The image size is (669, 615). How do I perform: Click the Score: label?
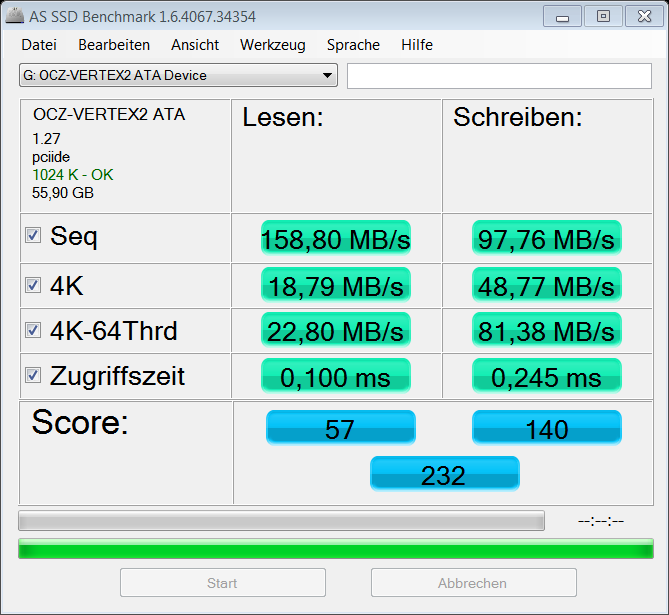[x=80, y=422]
